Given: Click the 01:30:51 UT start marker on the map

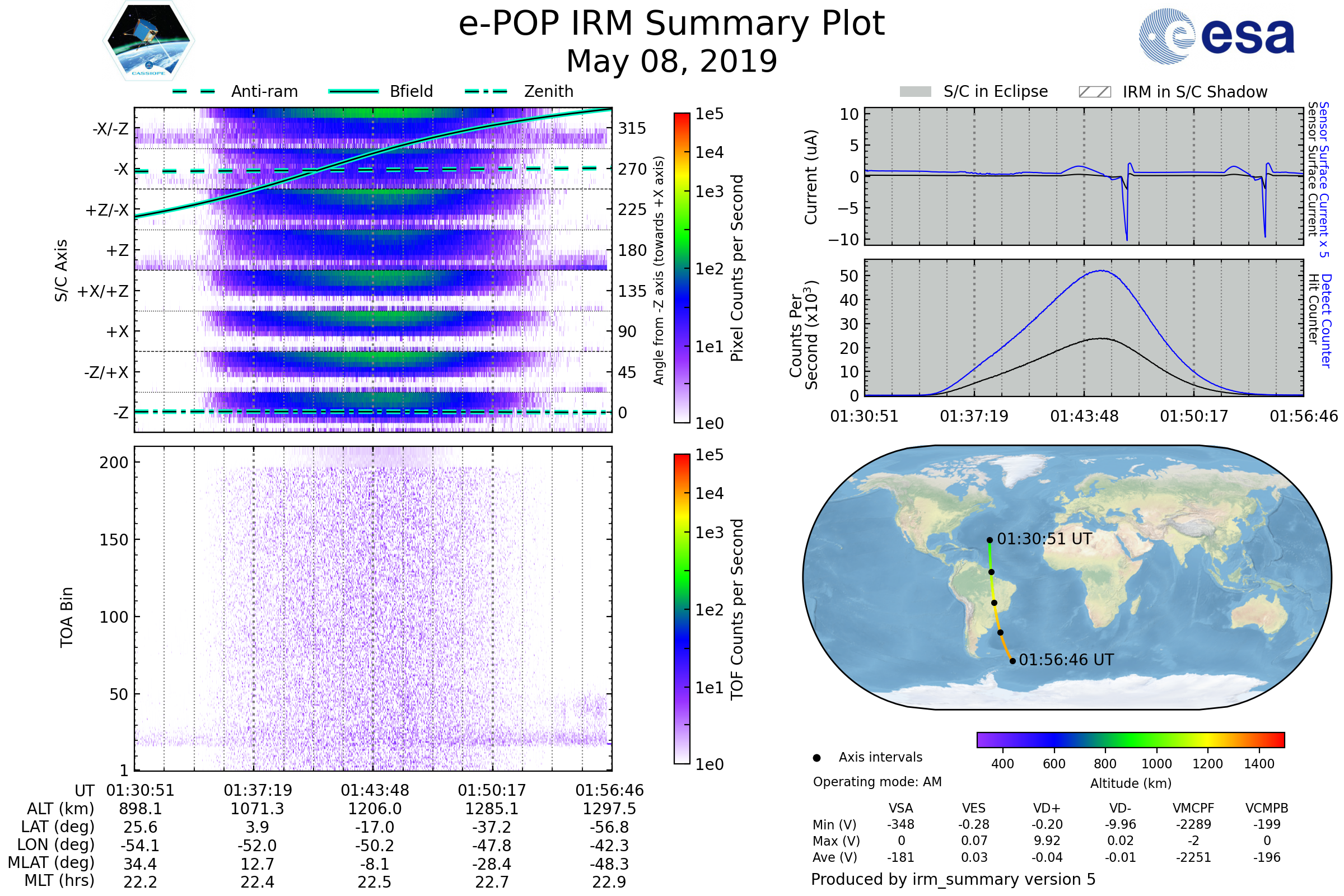Looking at the screenshot, I should tap(990, 540).
